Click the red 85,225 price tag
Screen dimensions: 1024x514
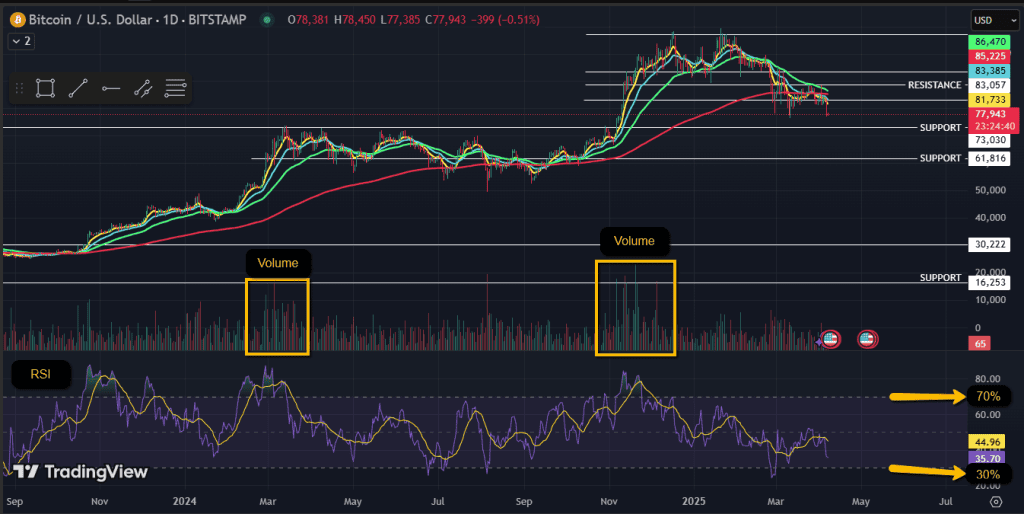[x=989, y=56]
